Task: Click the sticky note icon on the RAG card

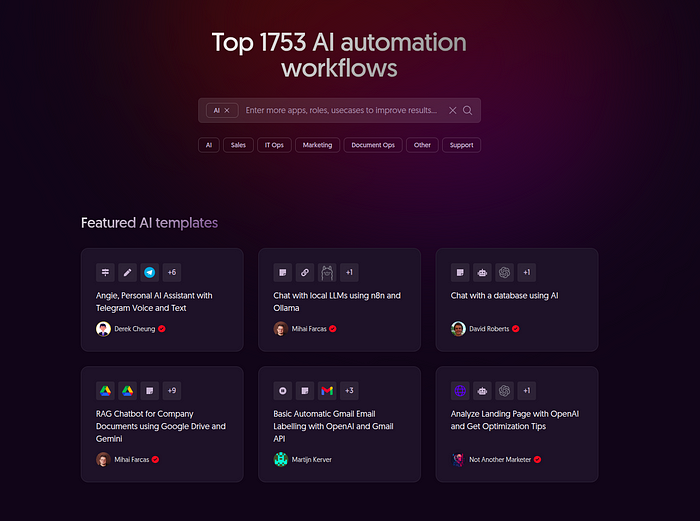Action: [x=150, y=391]
